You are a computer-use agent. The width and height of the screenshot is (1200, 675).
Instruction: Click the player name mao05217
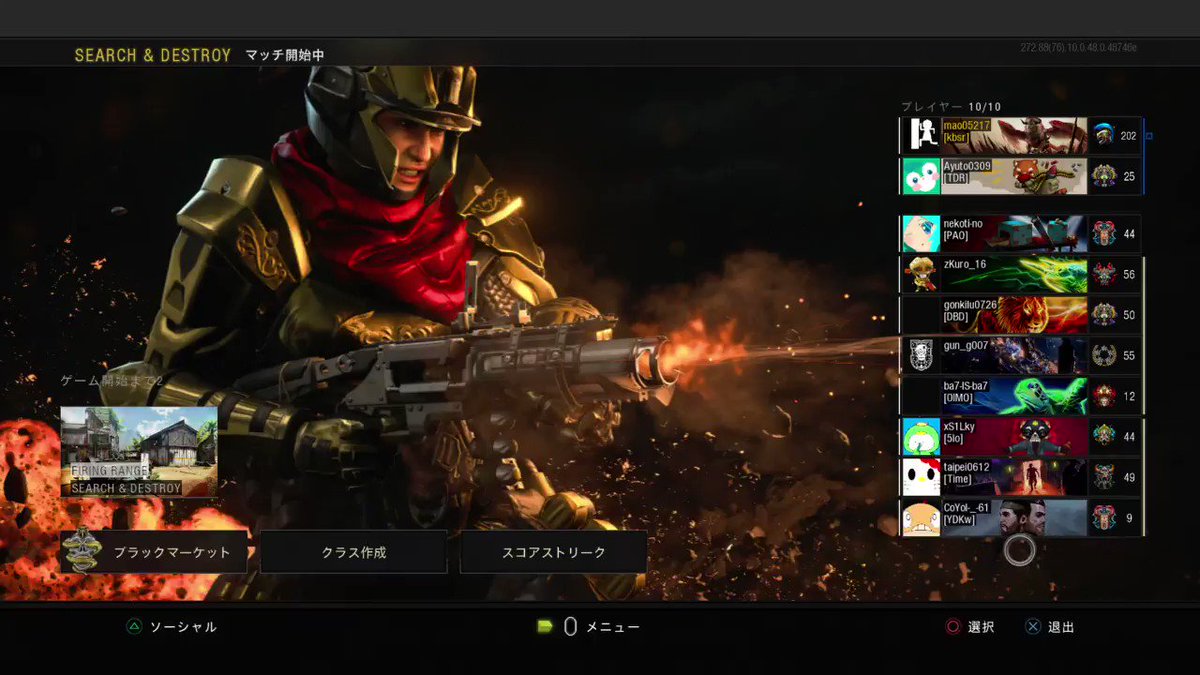pos(967,125)
